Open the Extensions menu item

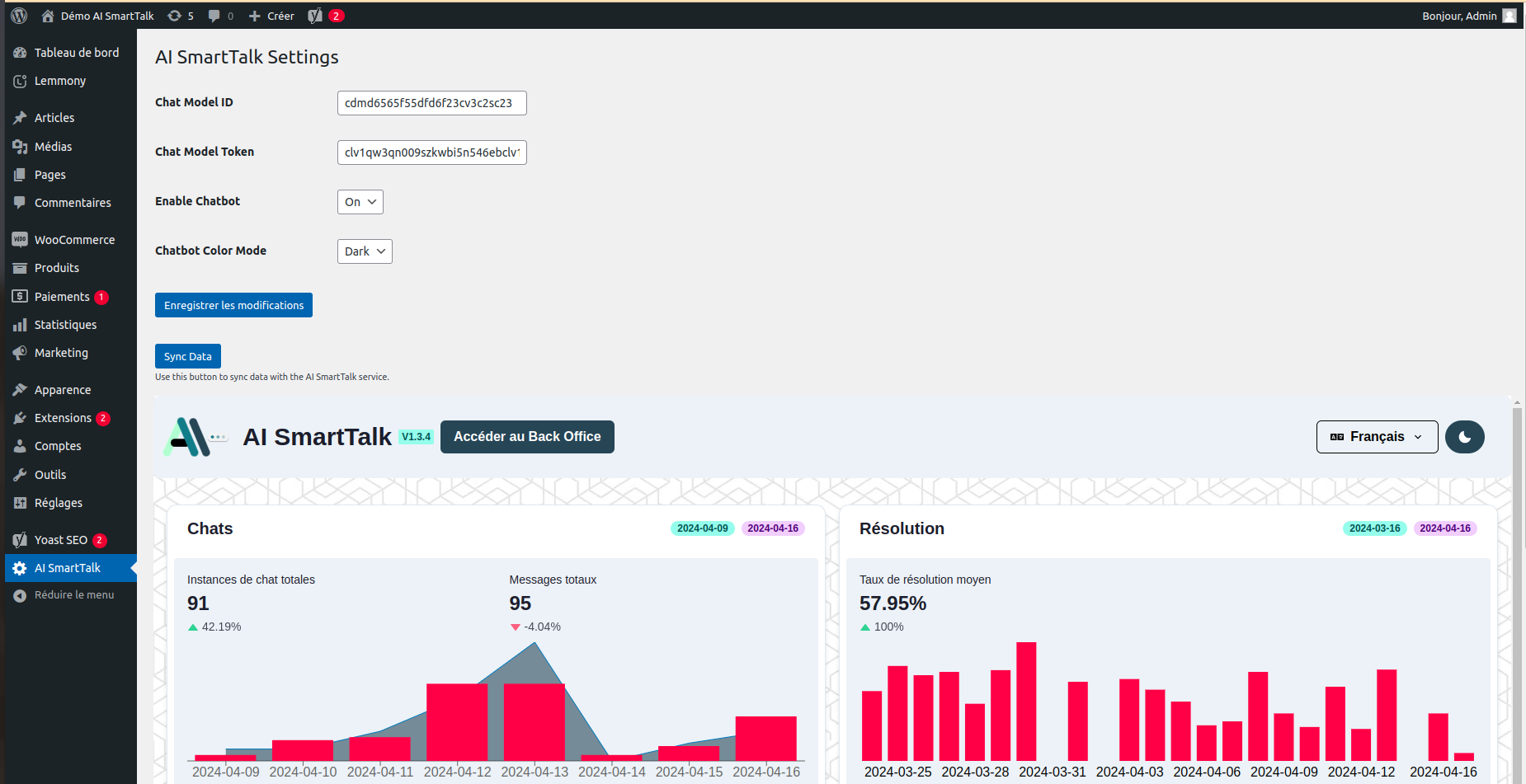(71, 418)
